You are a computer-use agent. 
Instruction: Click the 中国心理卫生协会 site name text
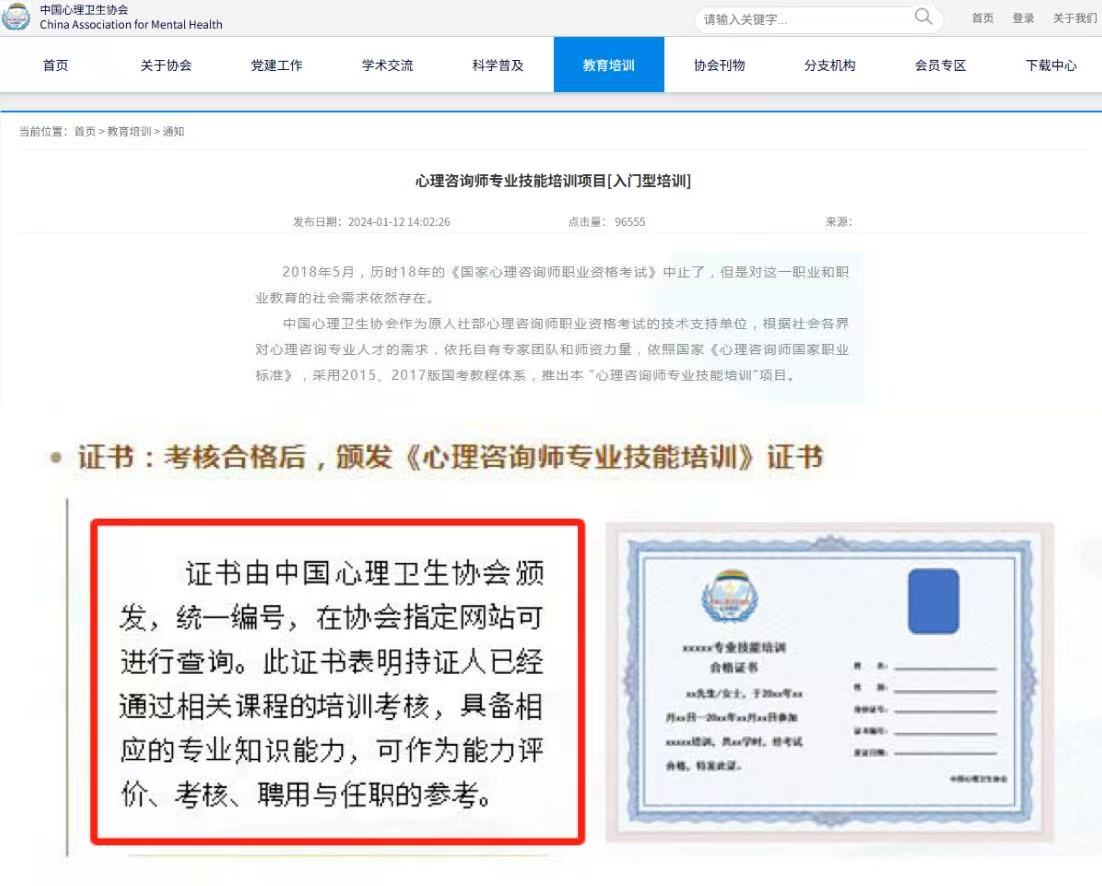[x=84, y=10]
